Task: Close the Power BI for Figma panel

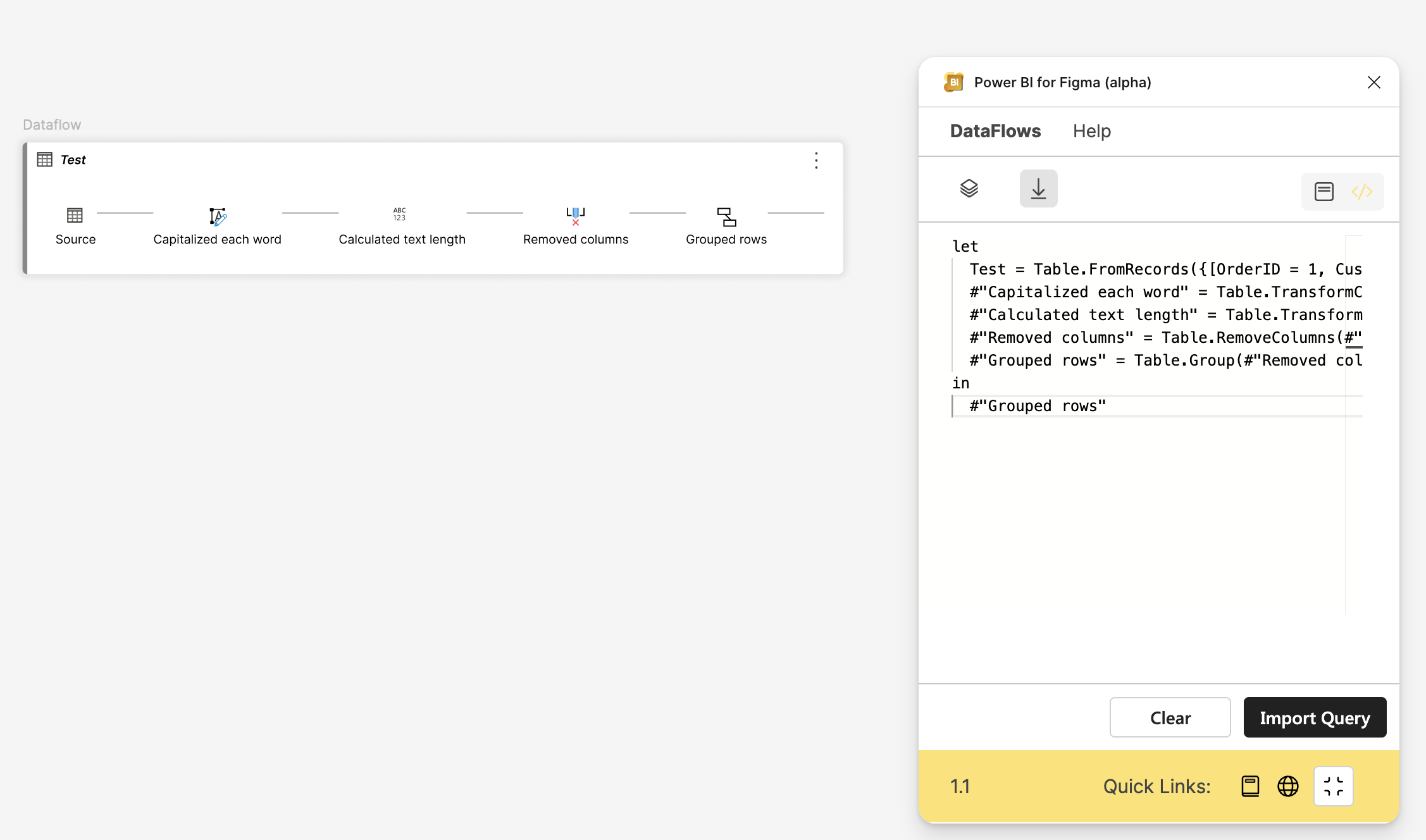Action: 1373,82
